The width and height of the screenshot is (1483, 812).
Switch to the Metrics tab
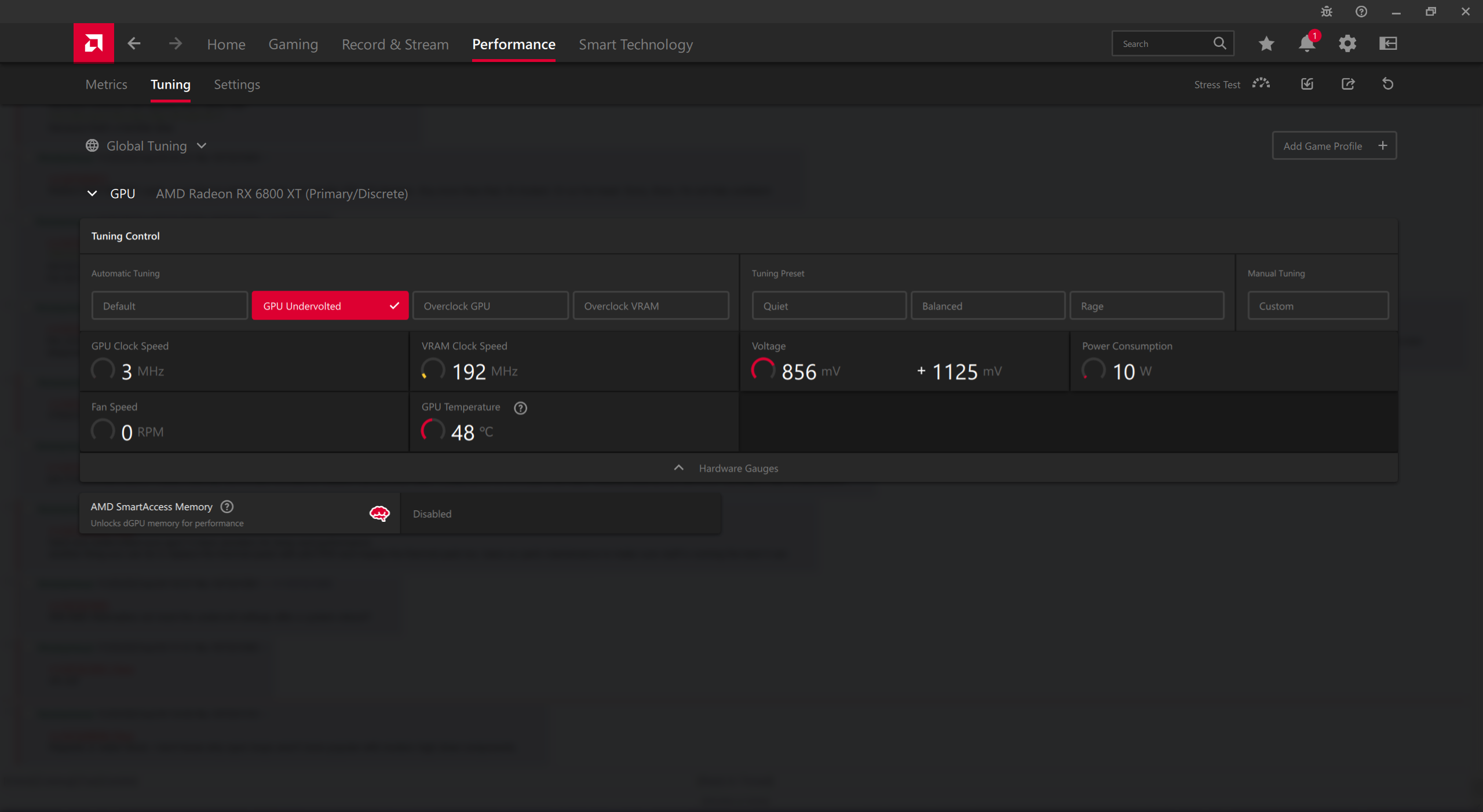tap(107, 85)
